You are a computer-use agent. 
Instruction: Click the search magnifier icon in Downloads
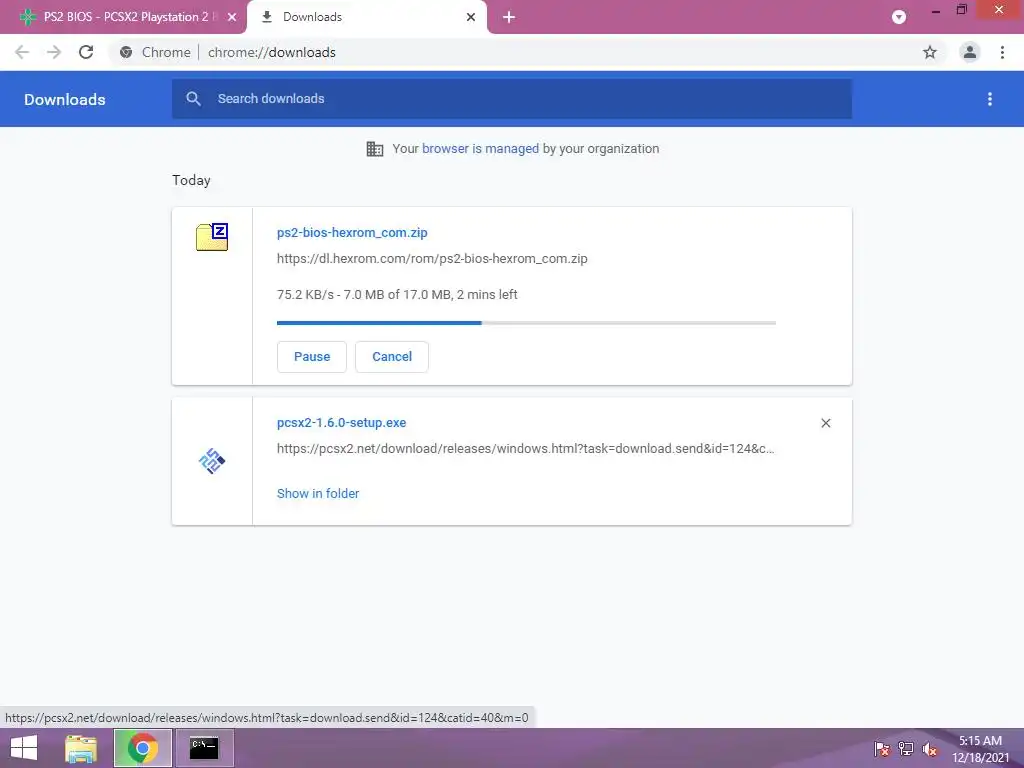click(x=193, y=99)
